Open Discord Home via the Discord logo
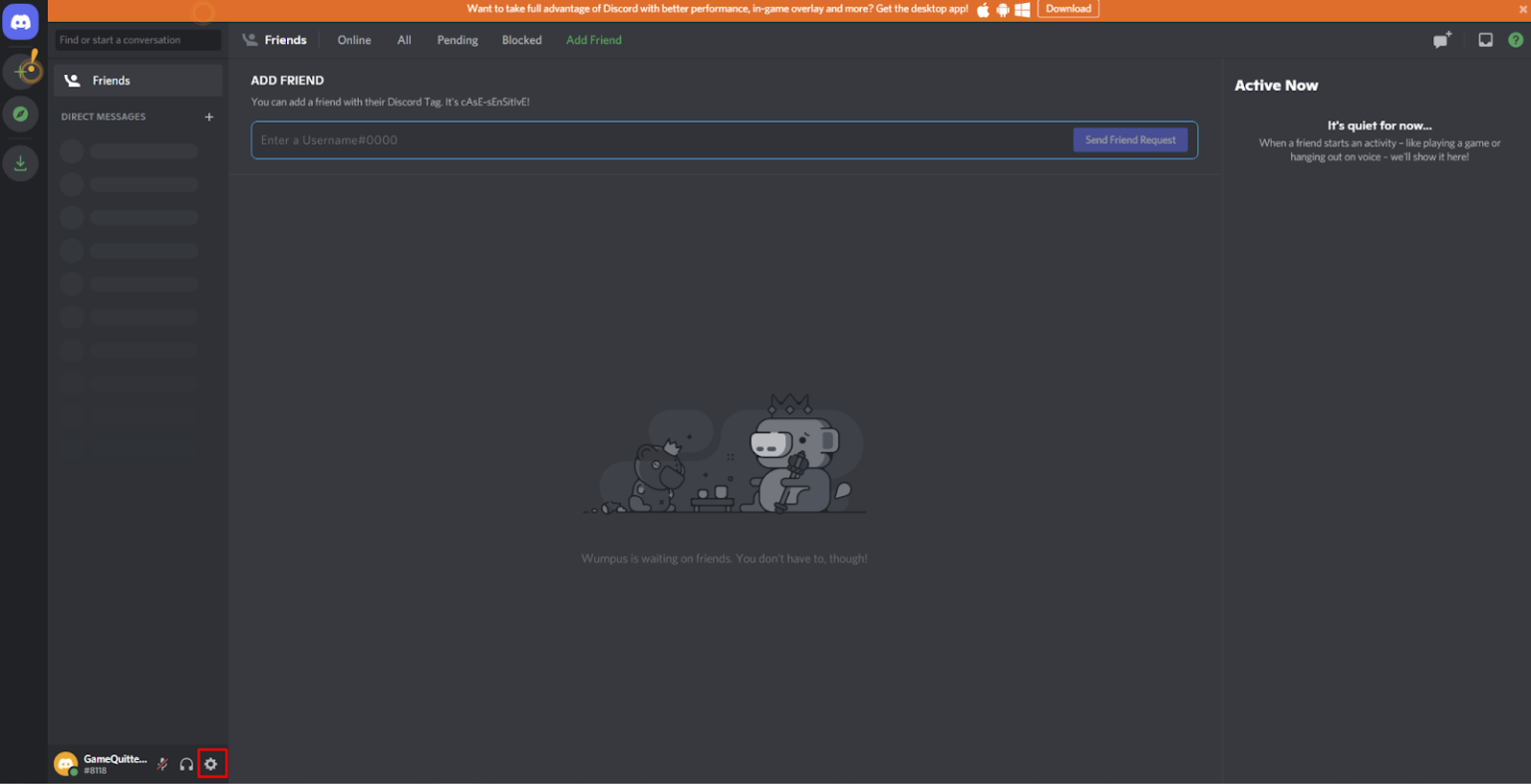Viewport: 1531px width, 784px height. coord(21,21)
